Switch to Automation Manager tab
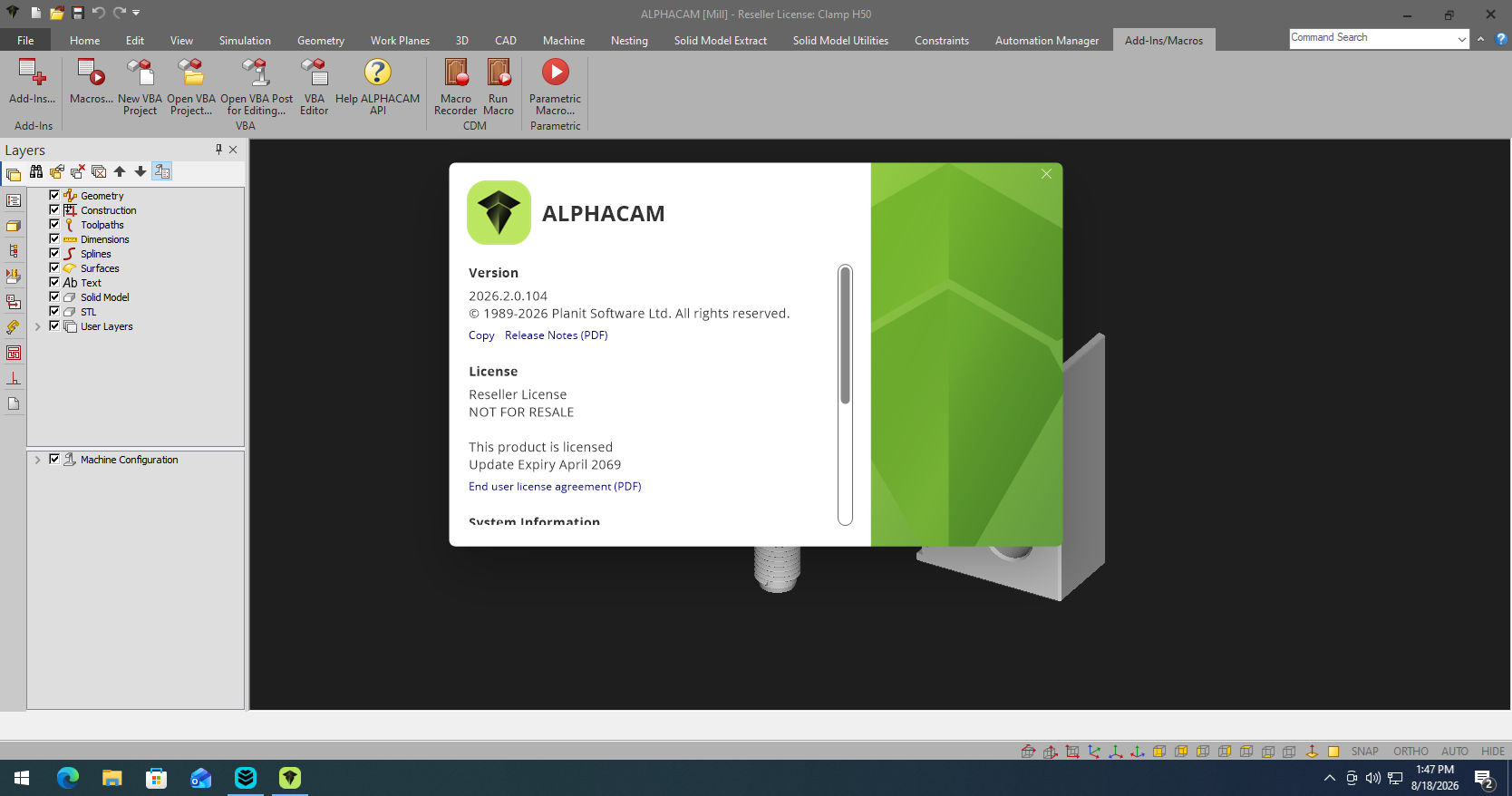 point(1046,40)
